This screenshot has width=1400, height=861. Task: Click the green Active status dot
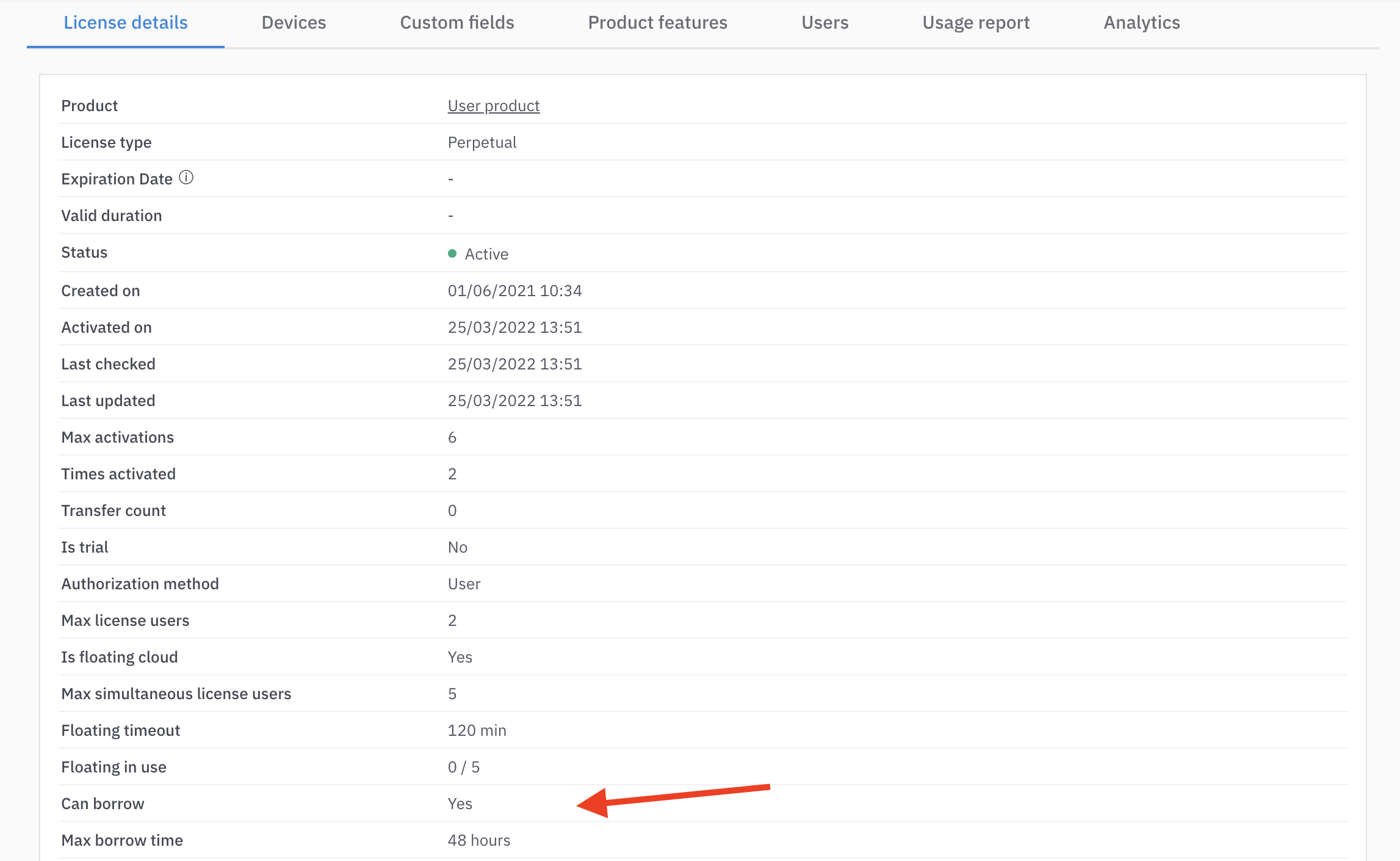452,253
